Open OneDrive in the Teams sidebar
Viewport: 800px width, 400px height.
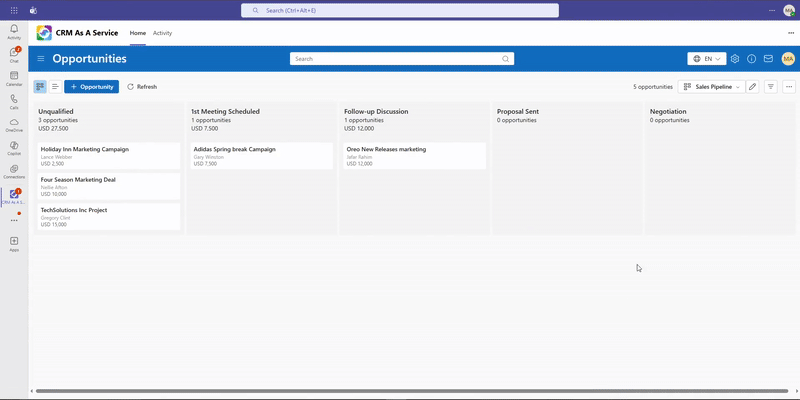tap(14, 125)
